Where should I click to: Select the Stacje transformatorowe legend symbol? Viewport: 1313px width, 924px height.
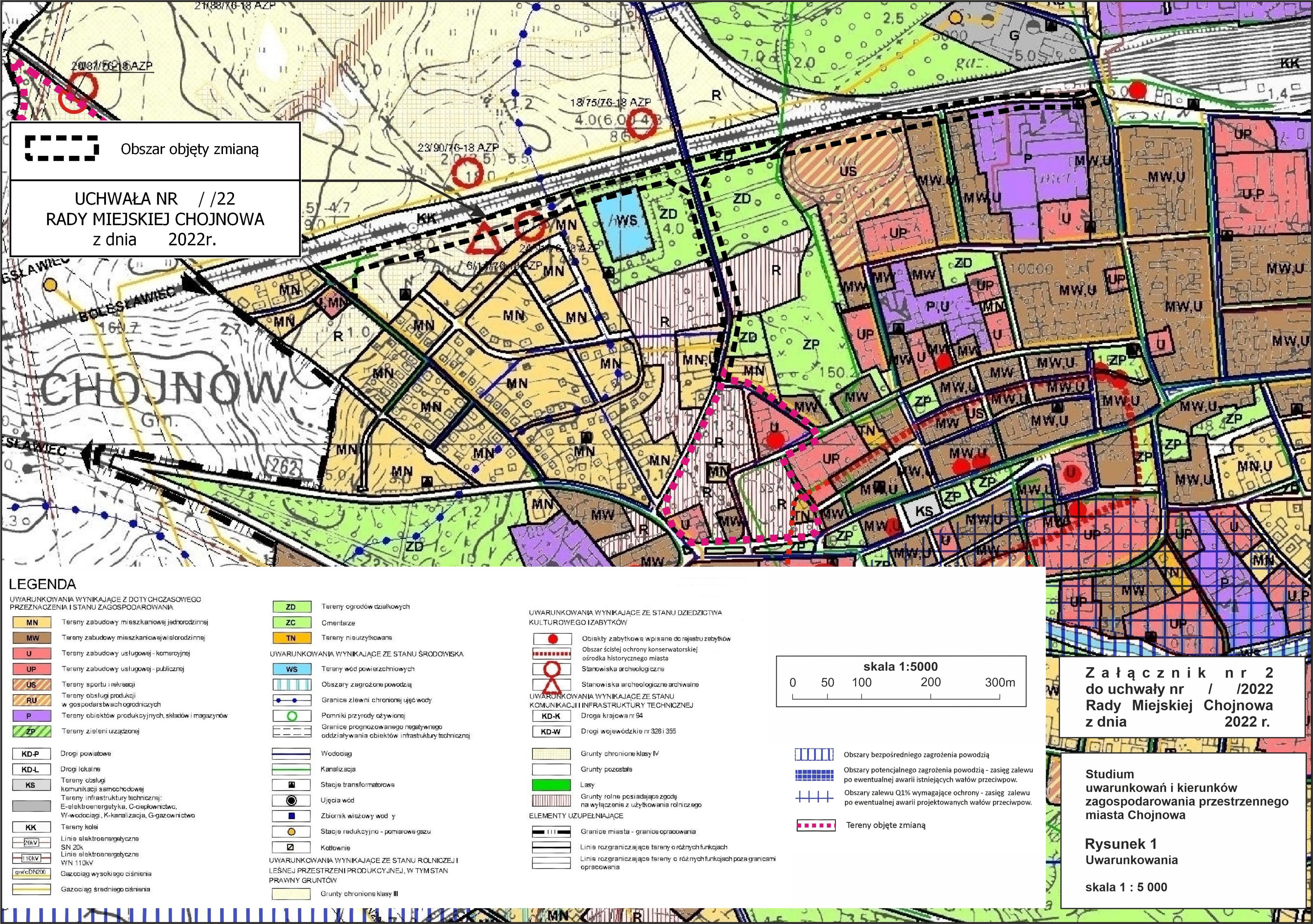point(291,785)
